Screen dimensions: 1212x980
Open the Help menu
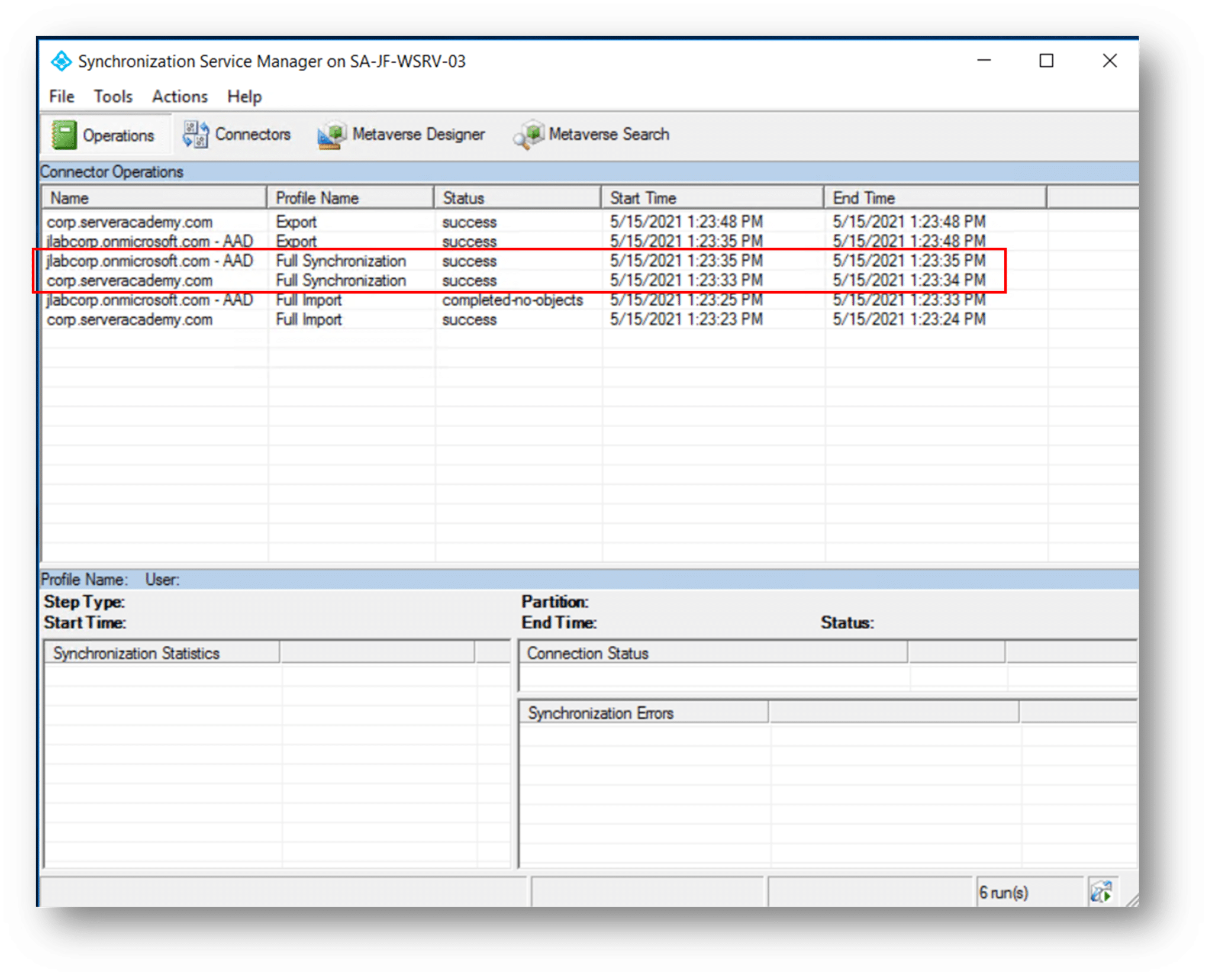tap(244, 96)
